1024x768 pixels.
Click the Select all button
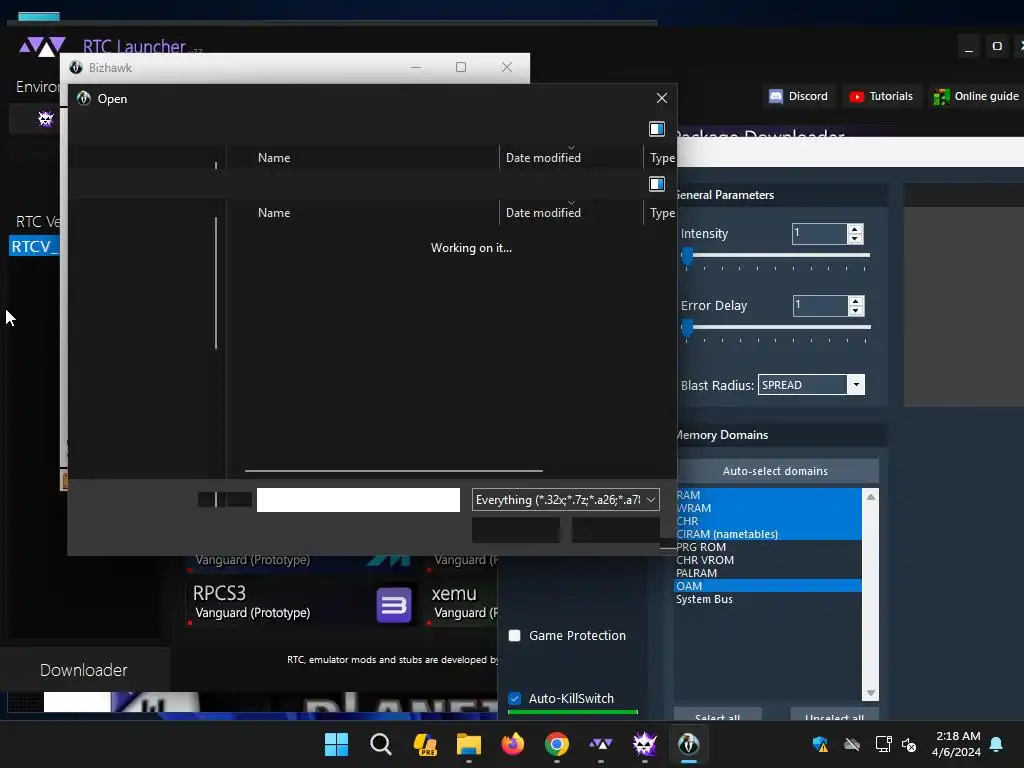[718, 714]
